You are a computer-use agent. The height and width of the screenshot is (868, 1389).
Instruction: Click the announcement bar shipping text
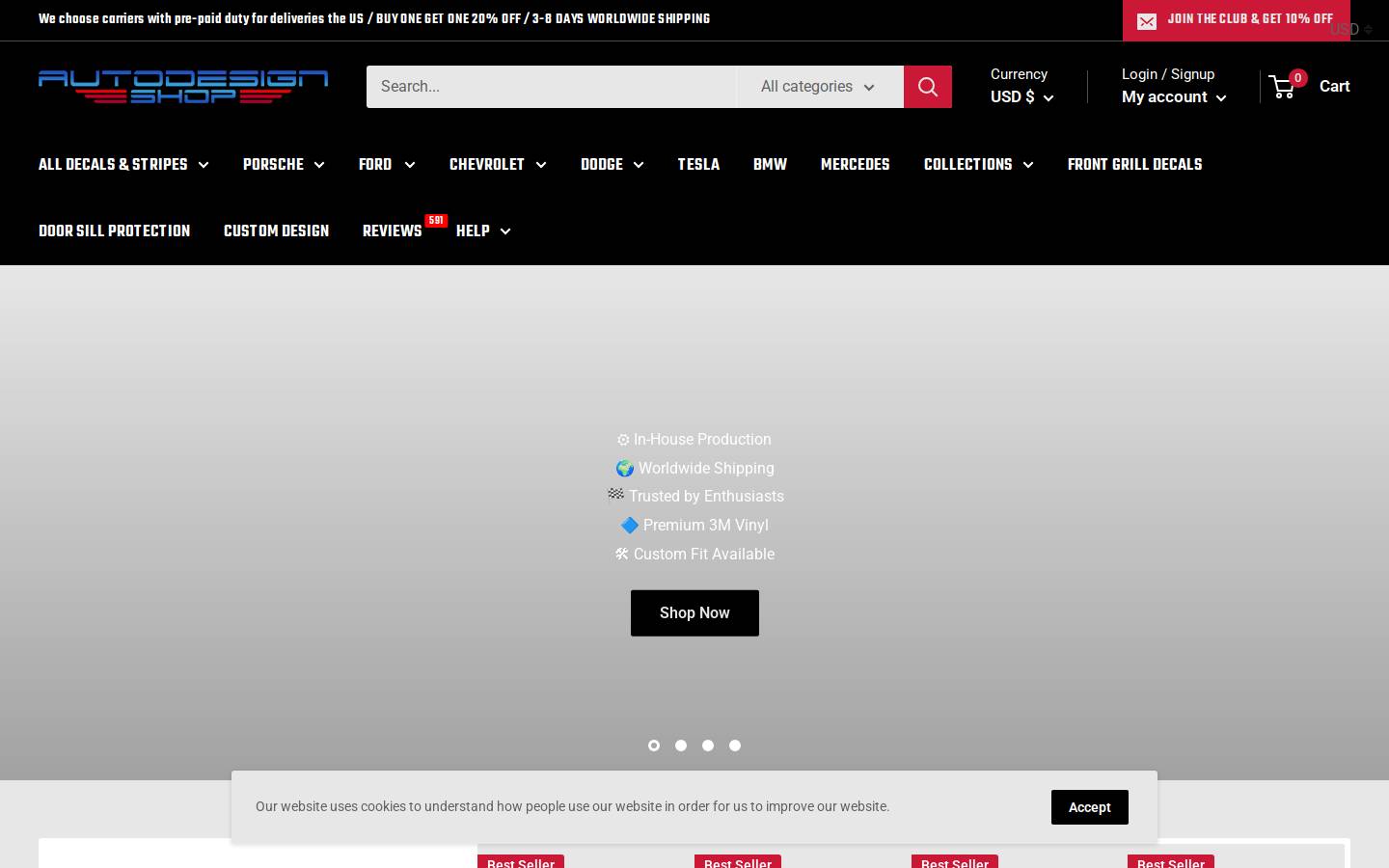[x=374, y=19]
